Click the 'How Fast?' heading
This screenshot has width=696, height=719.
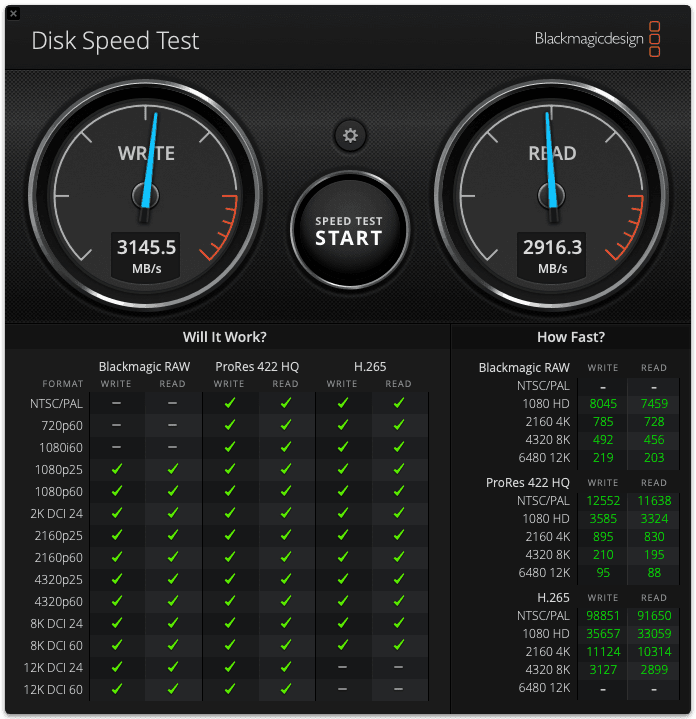click(571, 337)
